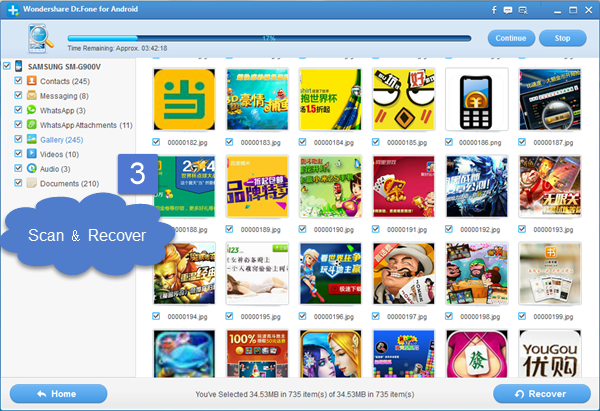Open the Videos (10) category
Image resolution: width=600 pixels, height=411 pixels.
(59, 154)
